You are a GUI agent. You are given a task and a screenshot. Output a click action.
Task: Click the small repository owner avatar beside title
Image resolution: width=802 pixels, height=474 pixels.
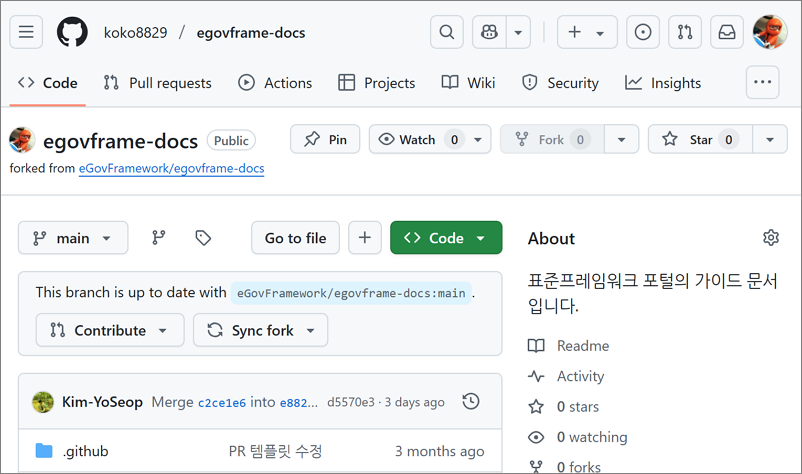[x=22, y=140]
